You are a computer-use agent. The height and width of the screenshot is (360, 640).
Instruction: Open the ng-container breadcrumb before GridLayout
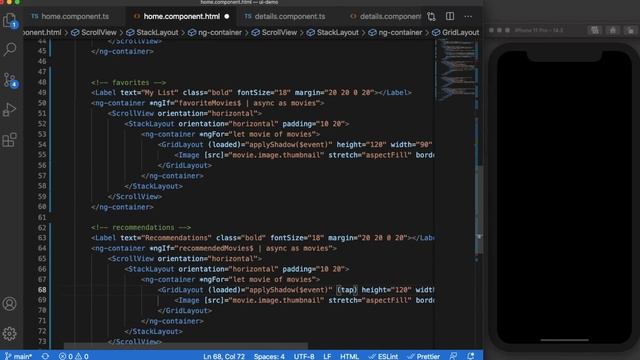click(395, 32)
